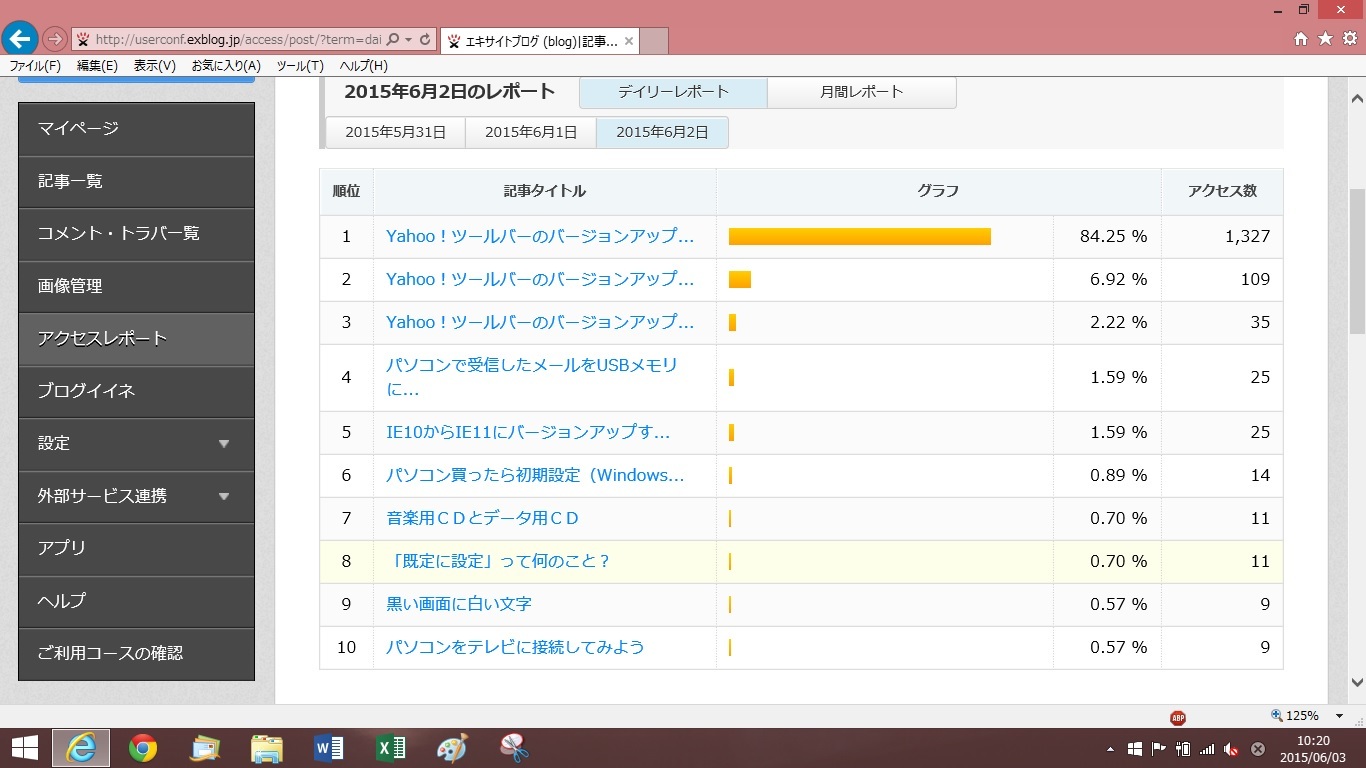Click the address bar search magnifier icon
1366x768 pixels.
pyautogui.click(x=393, y=40)
